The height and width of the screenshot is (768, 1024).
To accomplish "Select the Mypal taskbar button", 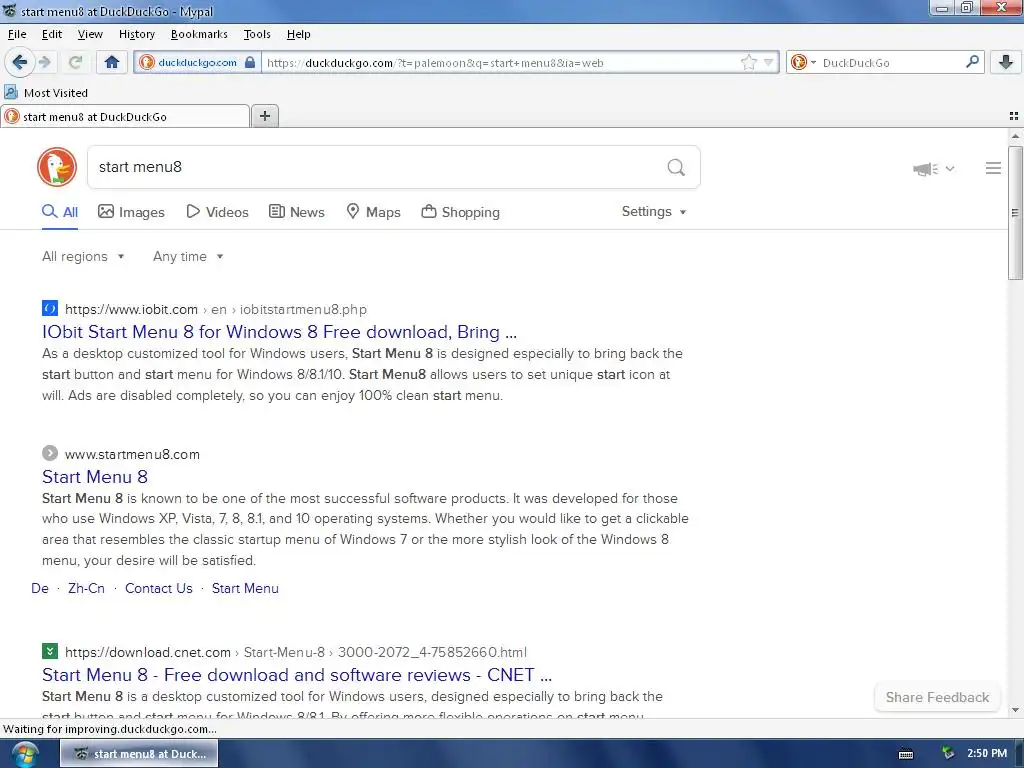I will pos(139,754).
